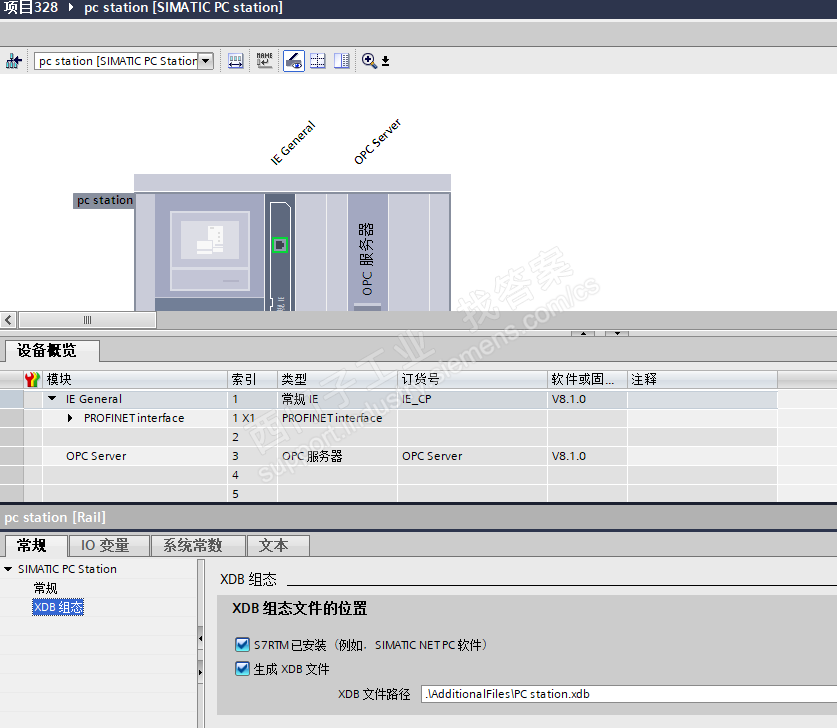Collapse the IE General row

pos(52,399)
